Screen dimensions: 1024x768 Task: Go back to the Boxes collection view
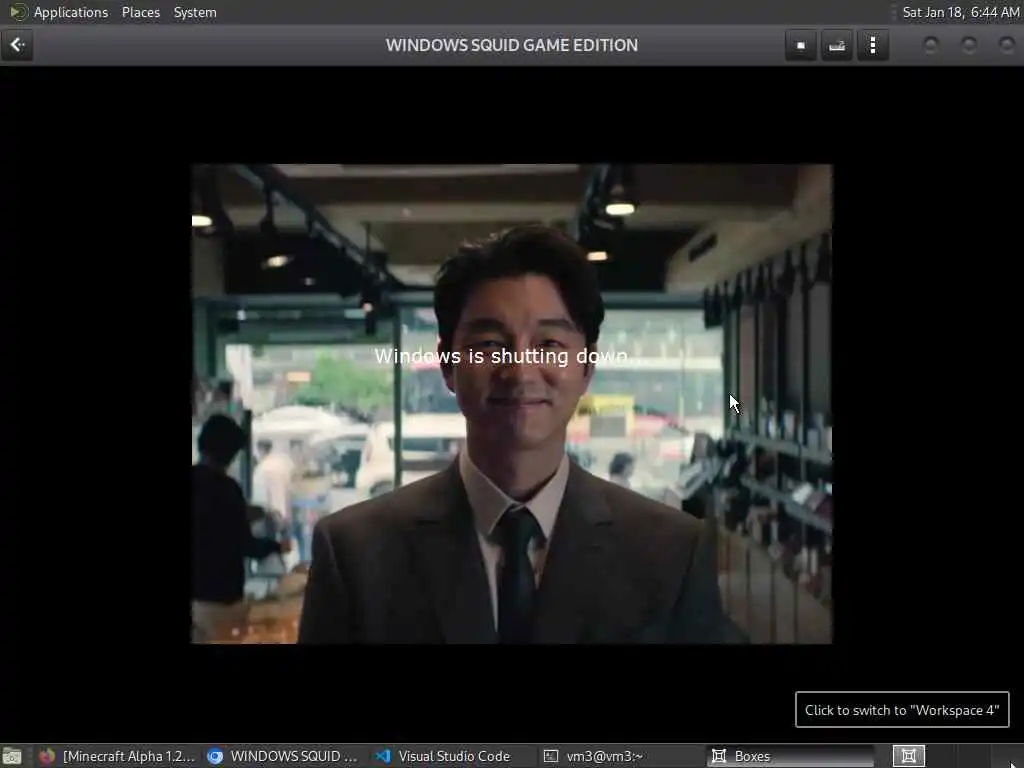17,45
